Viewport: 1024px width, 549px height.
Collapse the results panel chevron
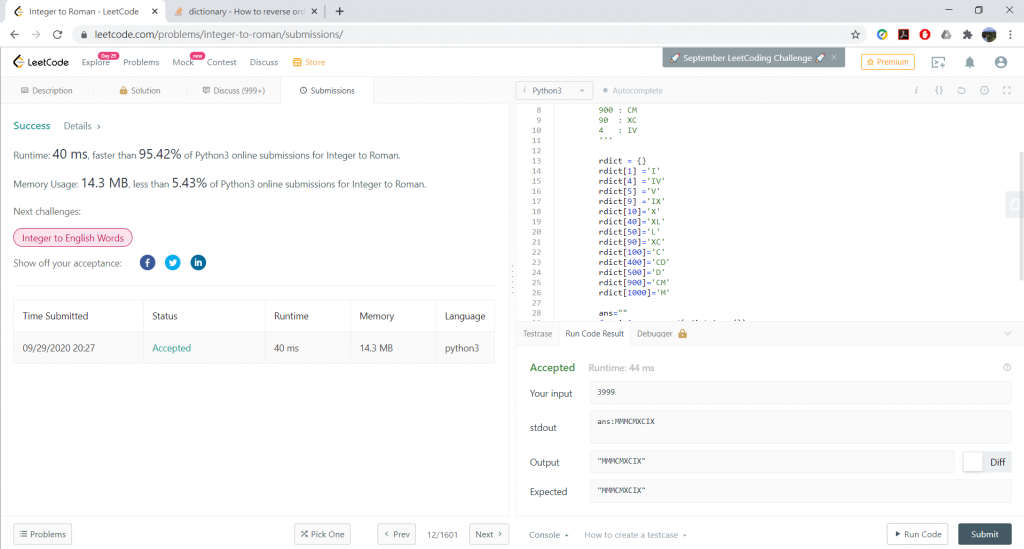(1007, 334)
